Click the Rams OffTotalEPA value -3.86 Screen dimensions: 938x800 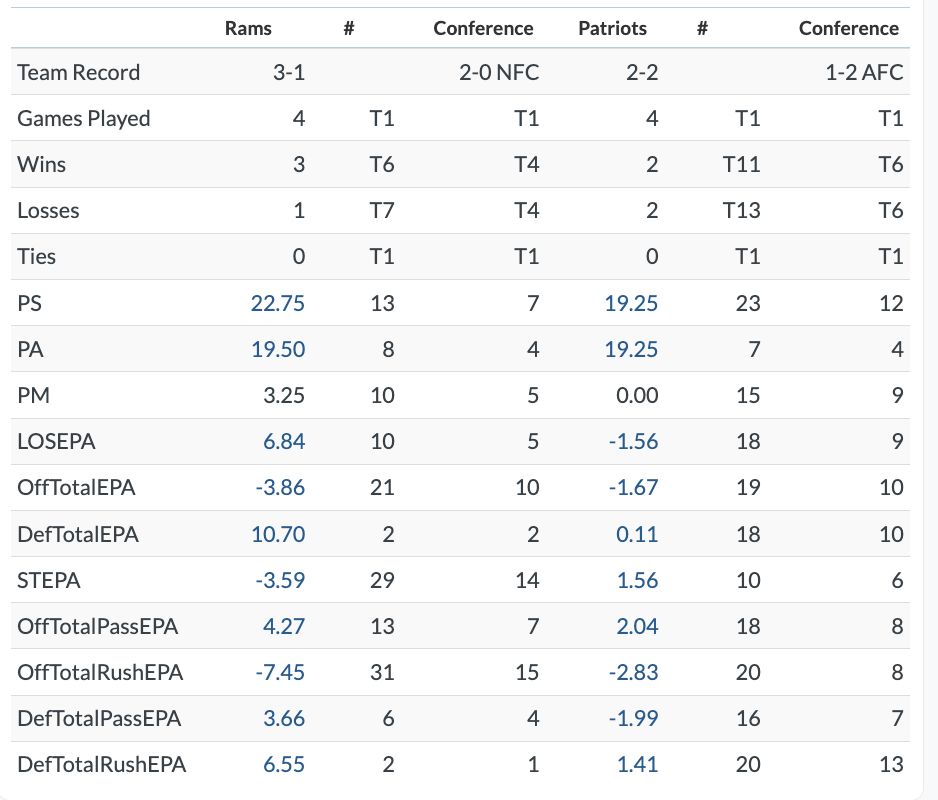[x=280, y=488]
